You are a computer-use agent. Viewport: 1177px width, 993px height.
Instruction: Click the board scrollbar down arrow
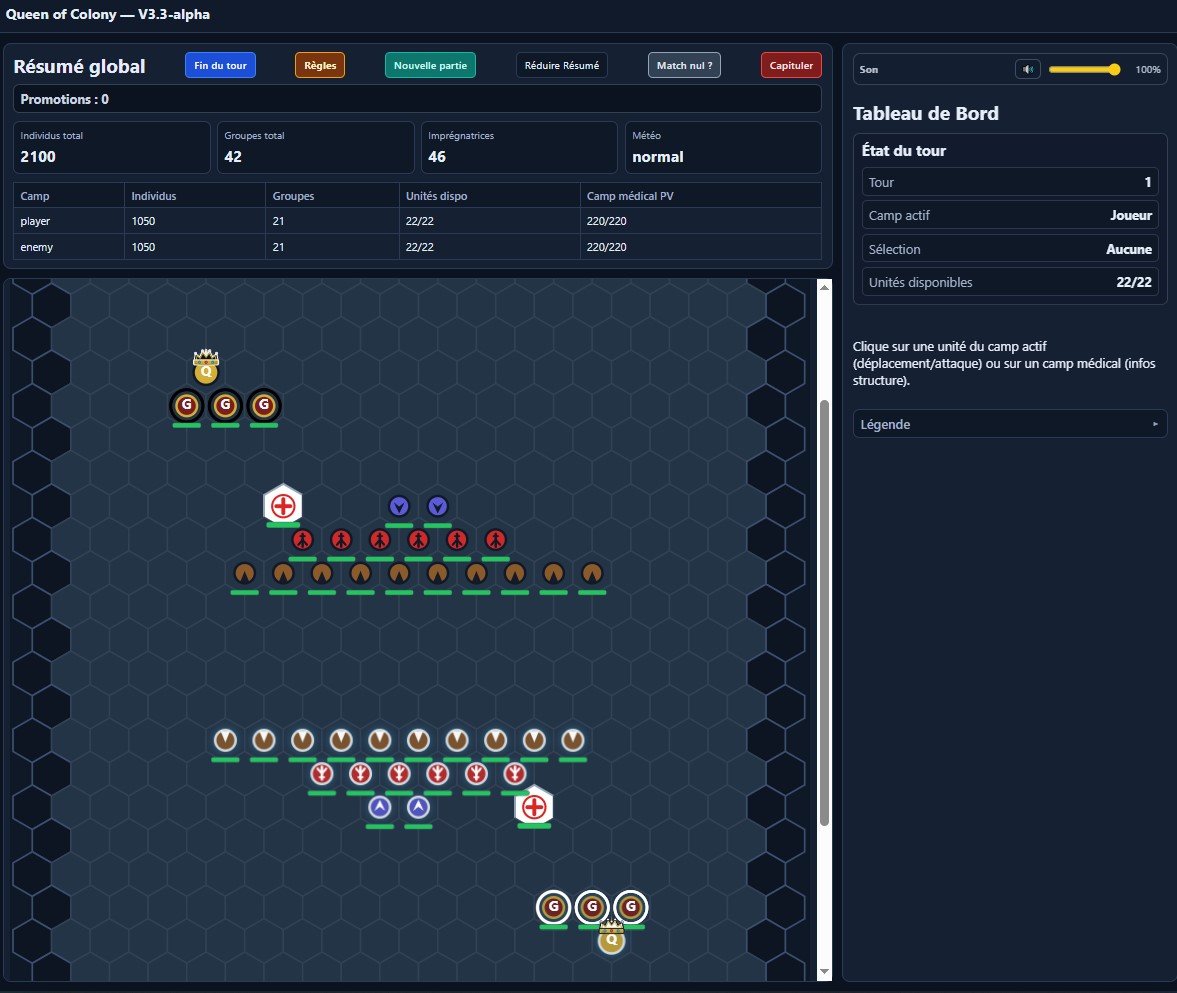coord(824,972)
